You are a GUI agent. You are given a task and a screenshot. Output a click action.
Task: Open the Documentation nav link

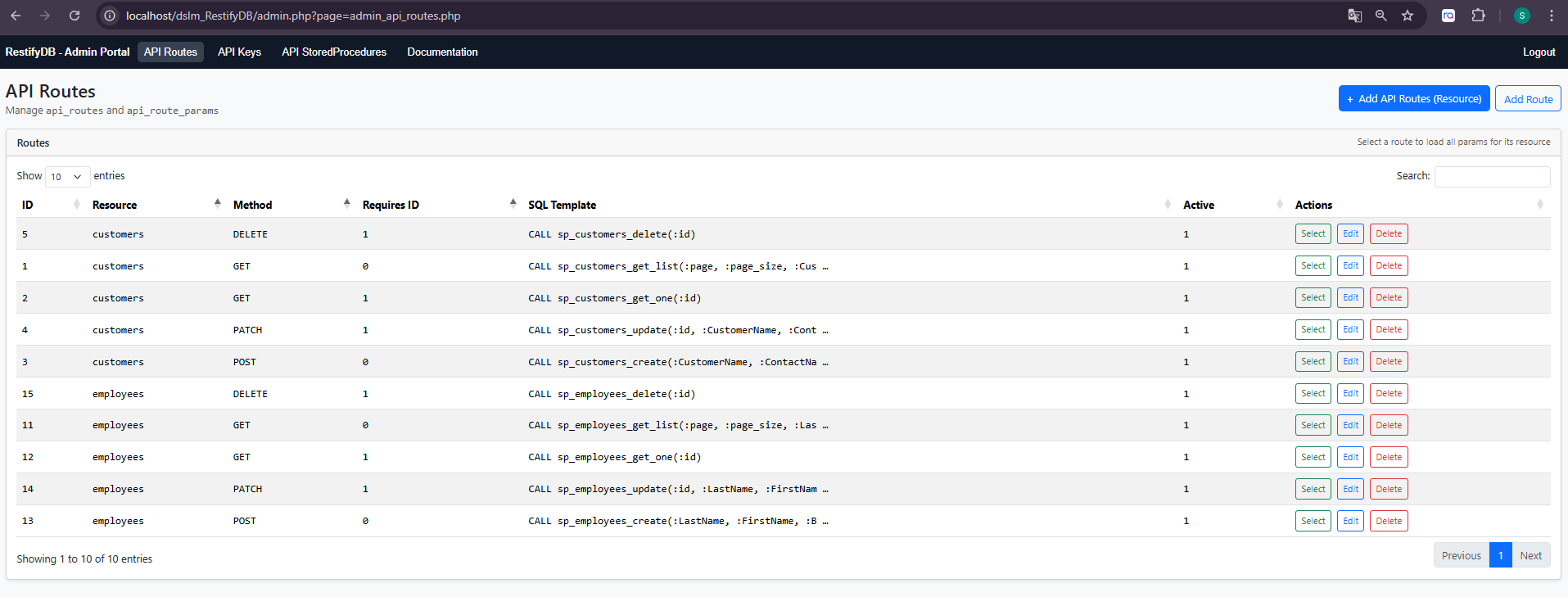point(442,52)
